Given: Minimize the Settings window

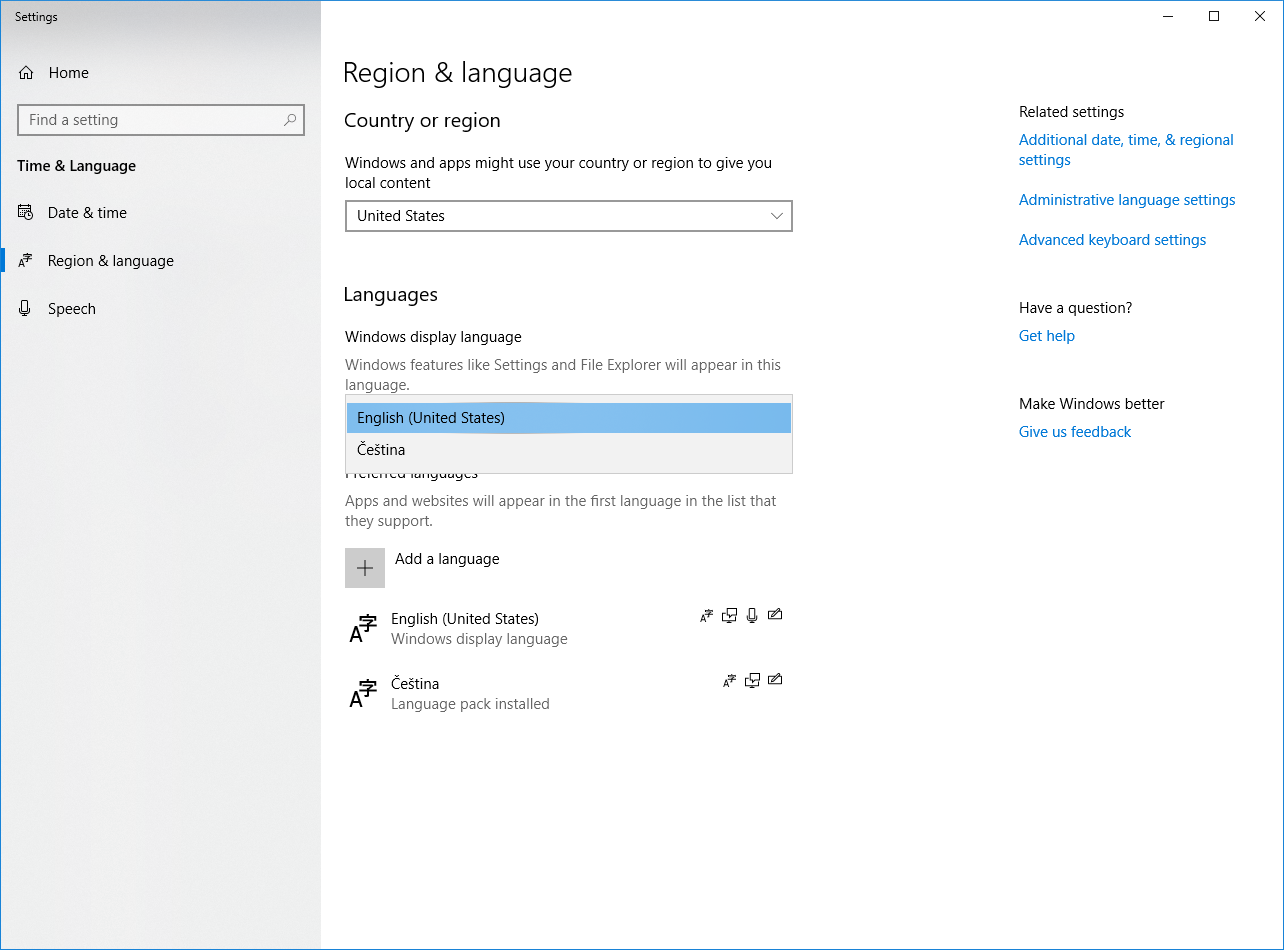Looking at the screenshot, I should [1168, 16].
